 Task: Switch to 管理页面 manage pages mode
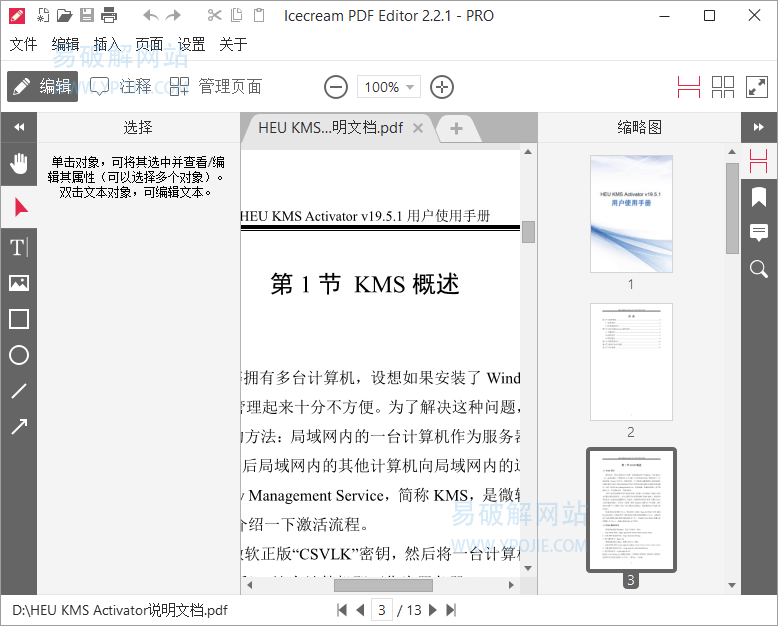pyautogui.click(x=216, y=86)
